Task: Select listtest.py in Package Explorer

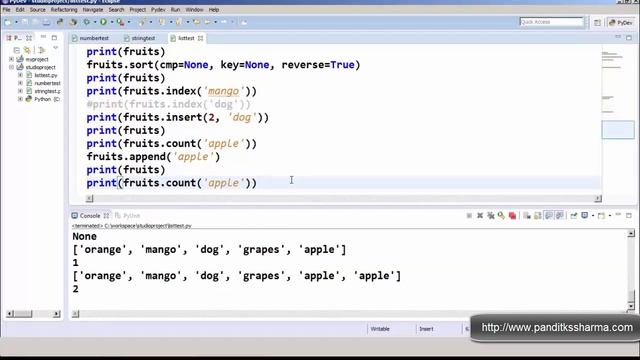Action: 45,75
